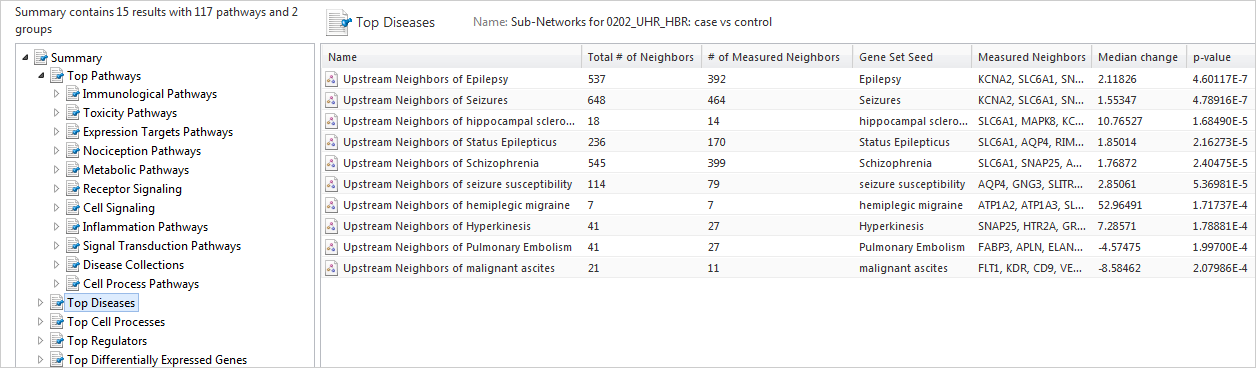
Task: Sort by Median change column header
Action: pos(1138,57)
